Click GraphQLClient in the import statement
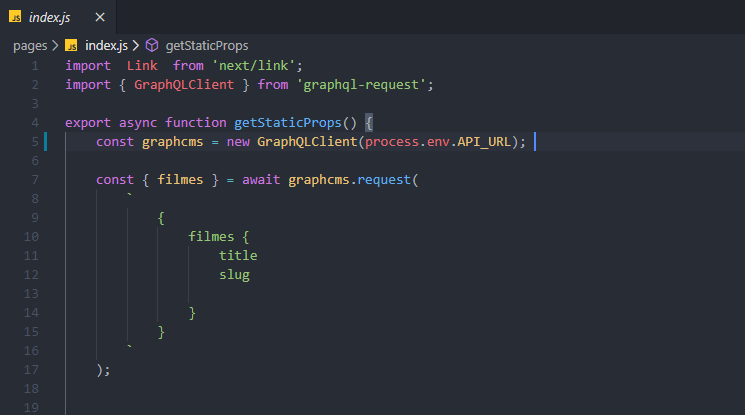 click(184, 85)
